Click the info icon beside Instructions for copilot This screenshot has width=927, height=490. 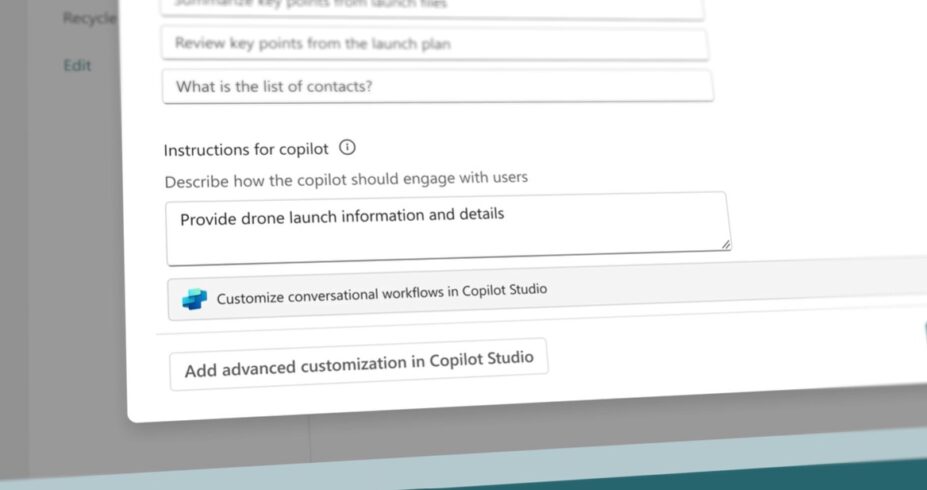click(x=347, y=148)
